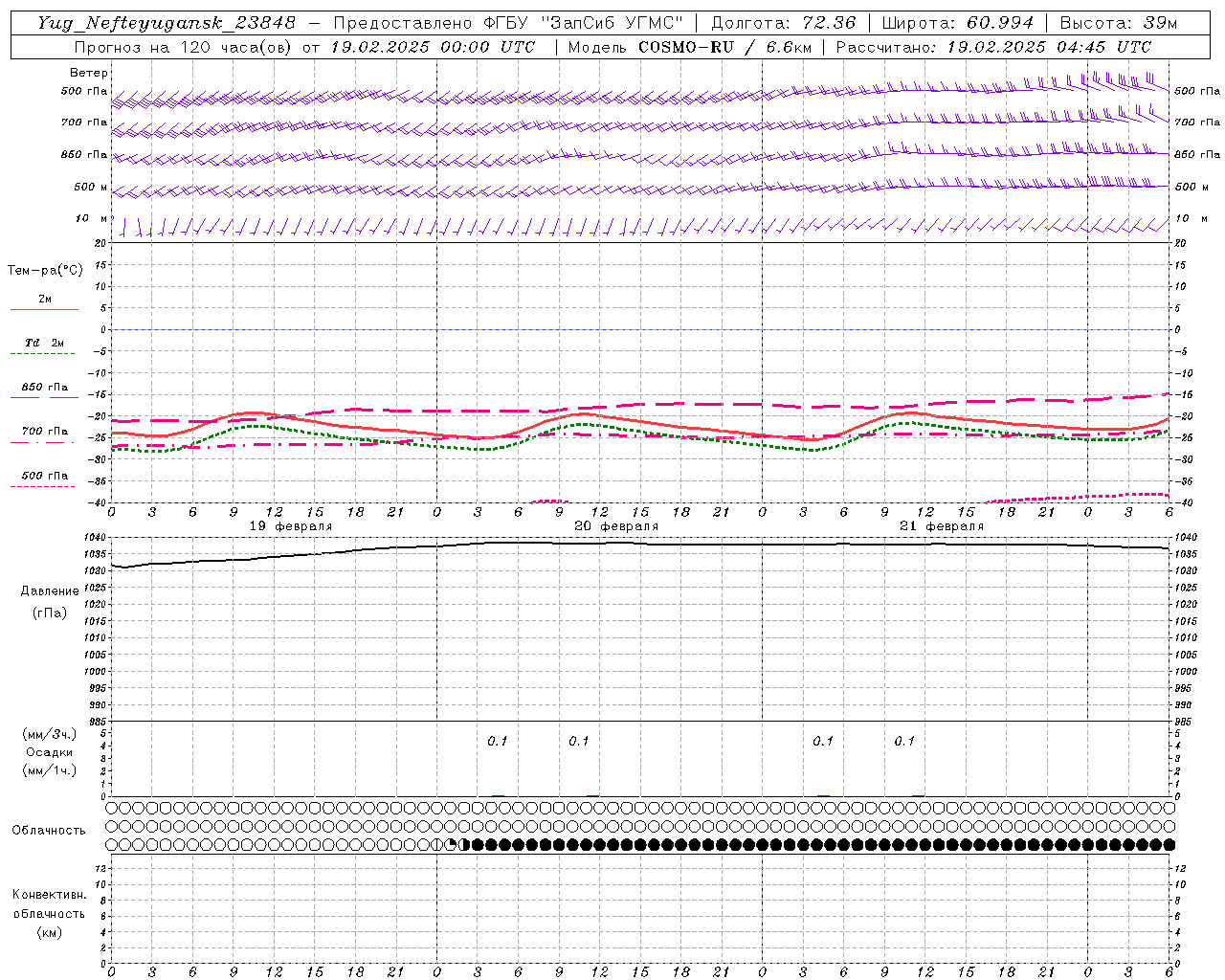The width and height of the screenshot is (1225, 980).
Task: Click 1035 on the left pressure axis
Action: coord(96,554)
